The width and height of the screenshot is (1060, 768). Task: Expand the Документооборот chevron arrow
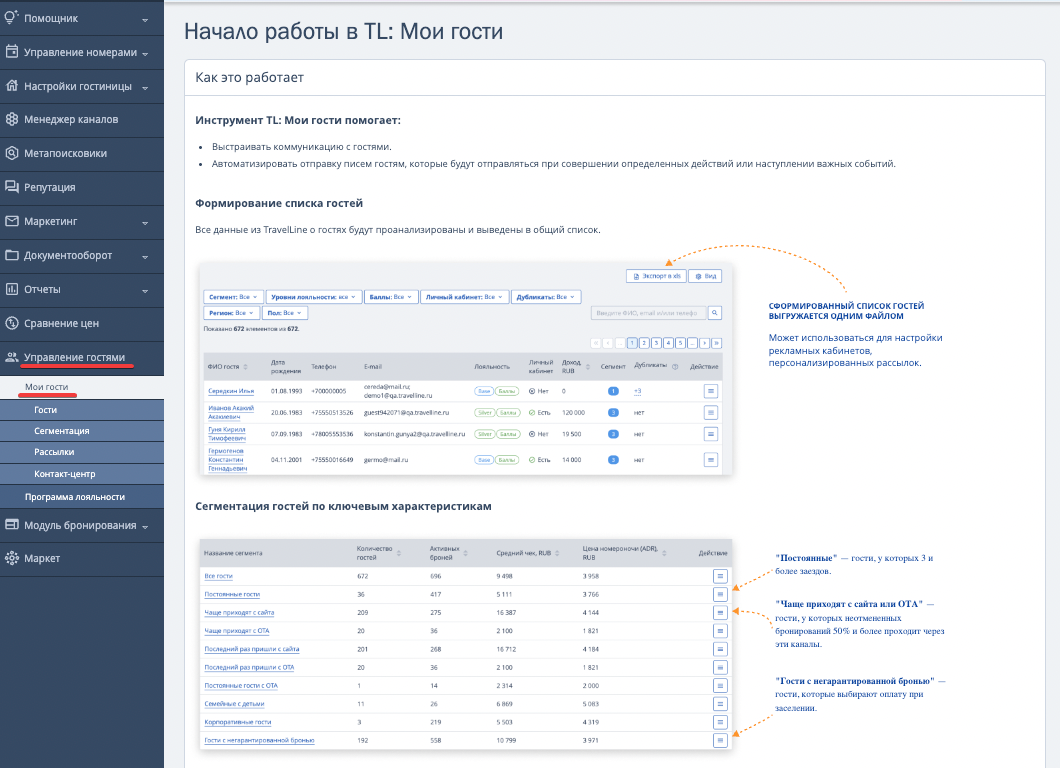(x=145, y=257)
